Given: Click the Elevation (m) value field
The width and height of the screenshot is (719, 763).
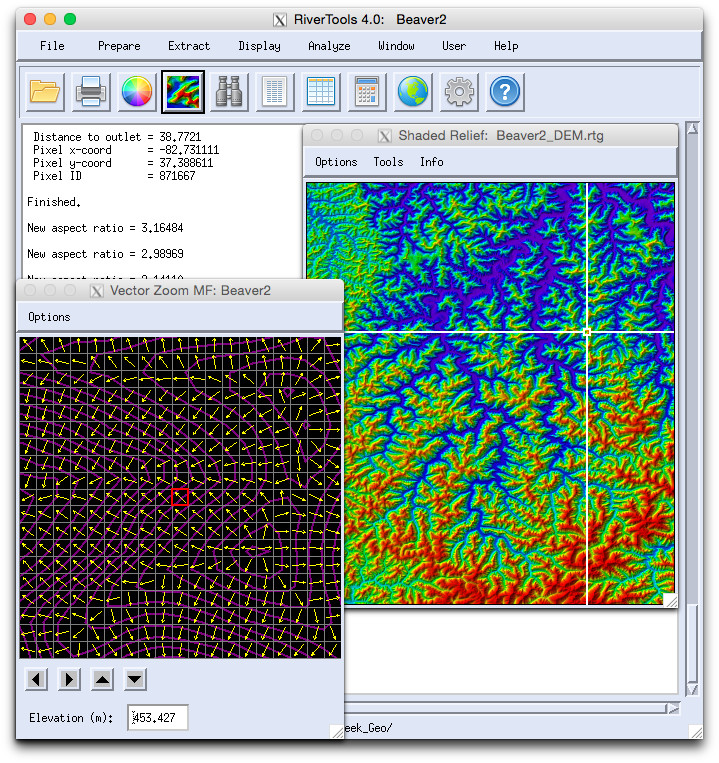Looking at the screenshot, I should point(158,717).
